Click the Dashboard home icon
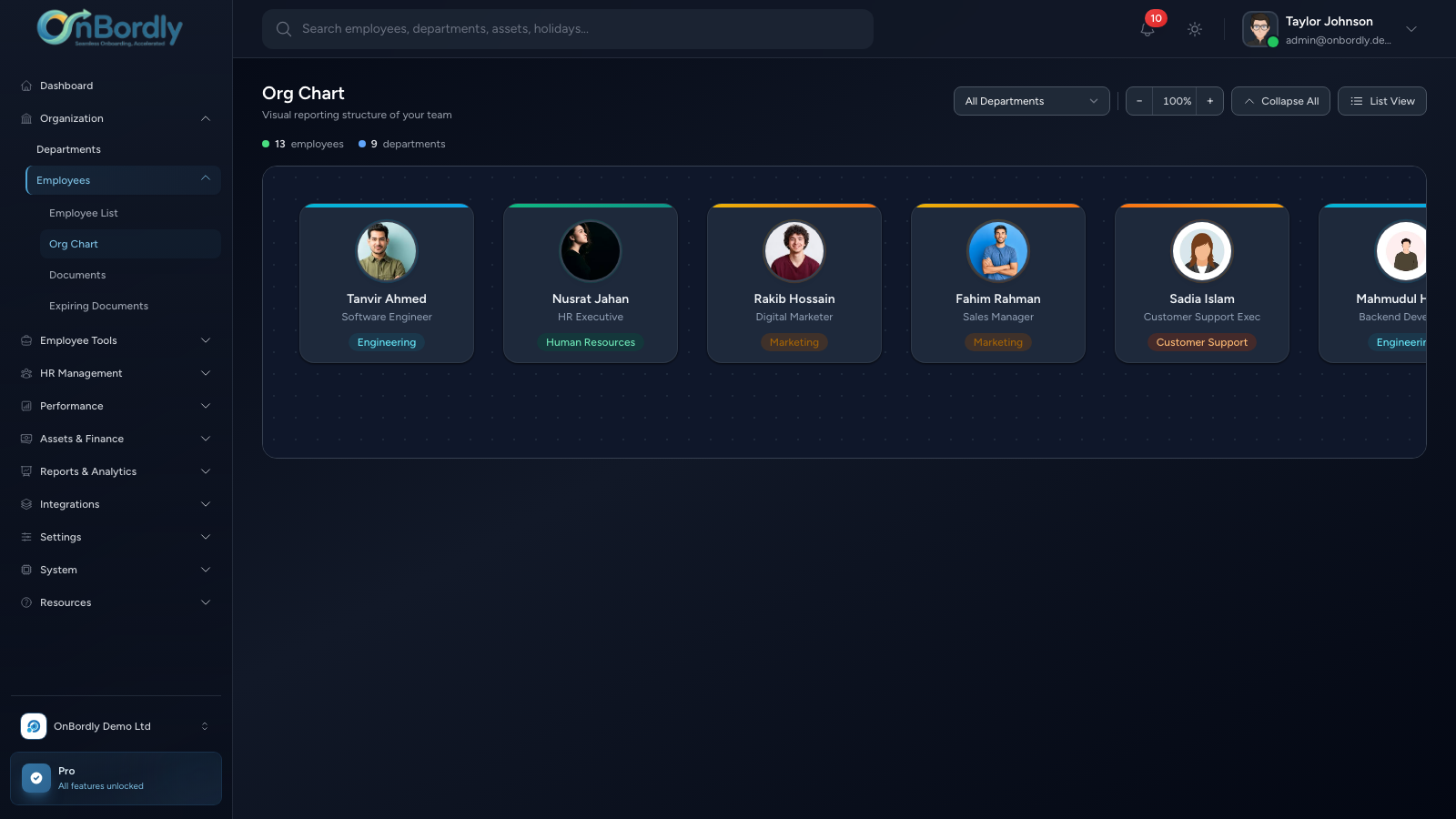Image resolution: width=1456 pixels, height=819 pixels. pos(26,86)
